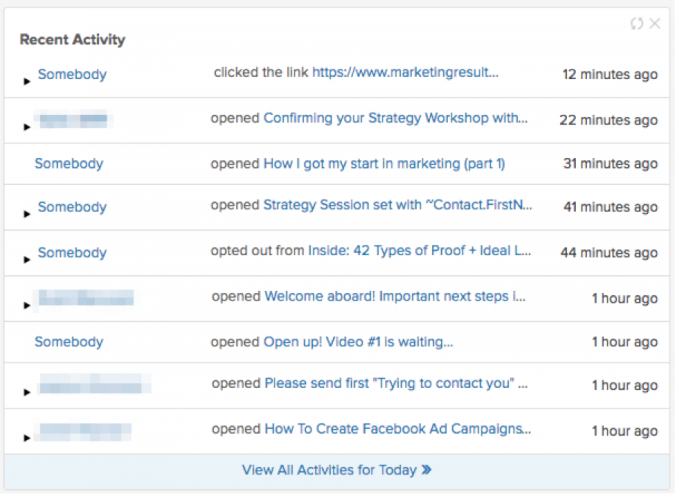
Task: Open Inside: 42 Types of Proof link
Action: click(419, 250)
